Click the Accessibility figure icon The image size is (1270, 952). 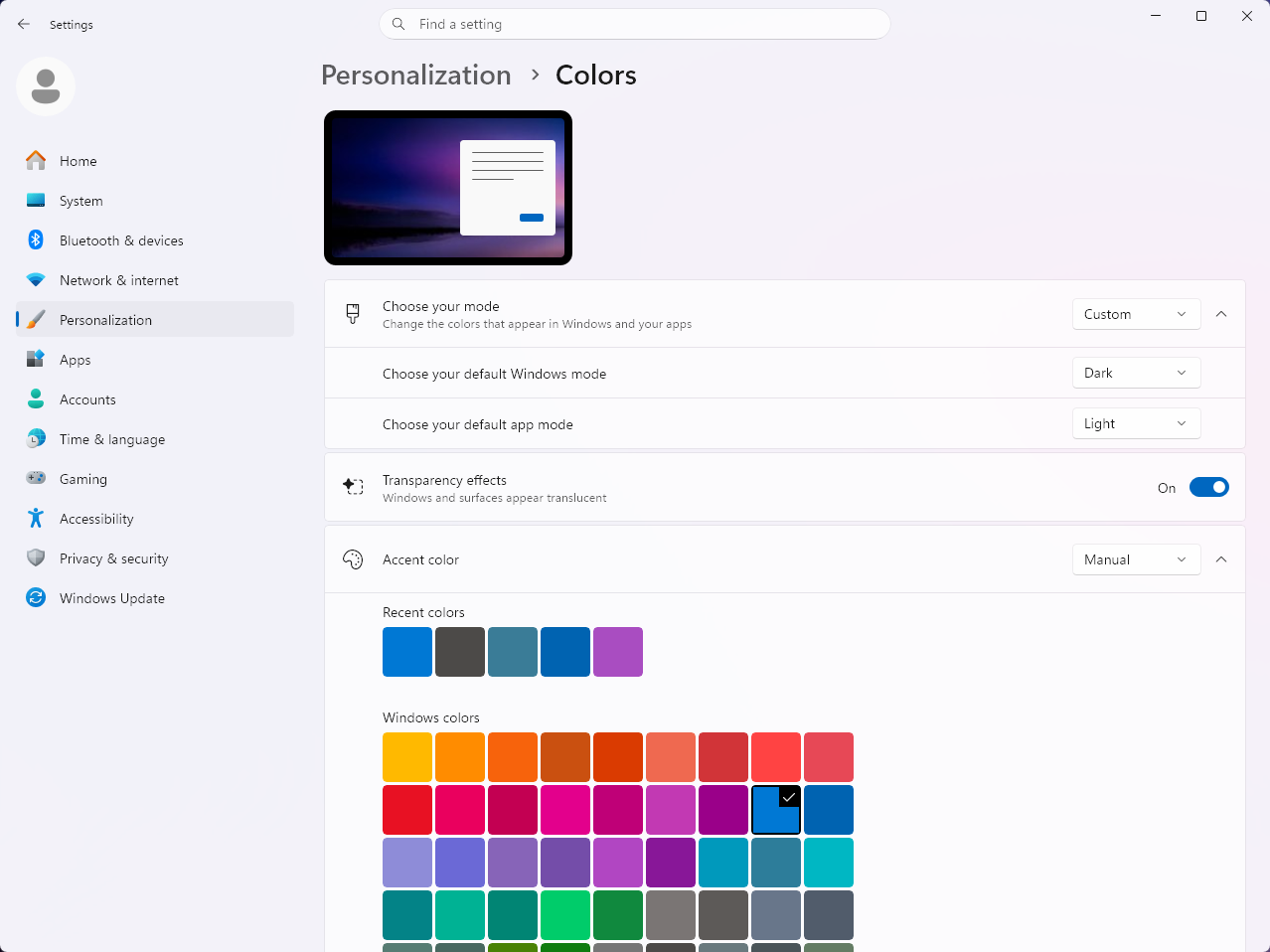point(36,518)
